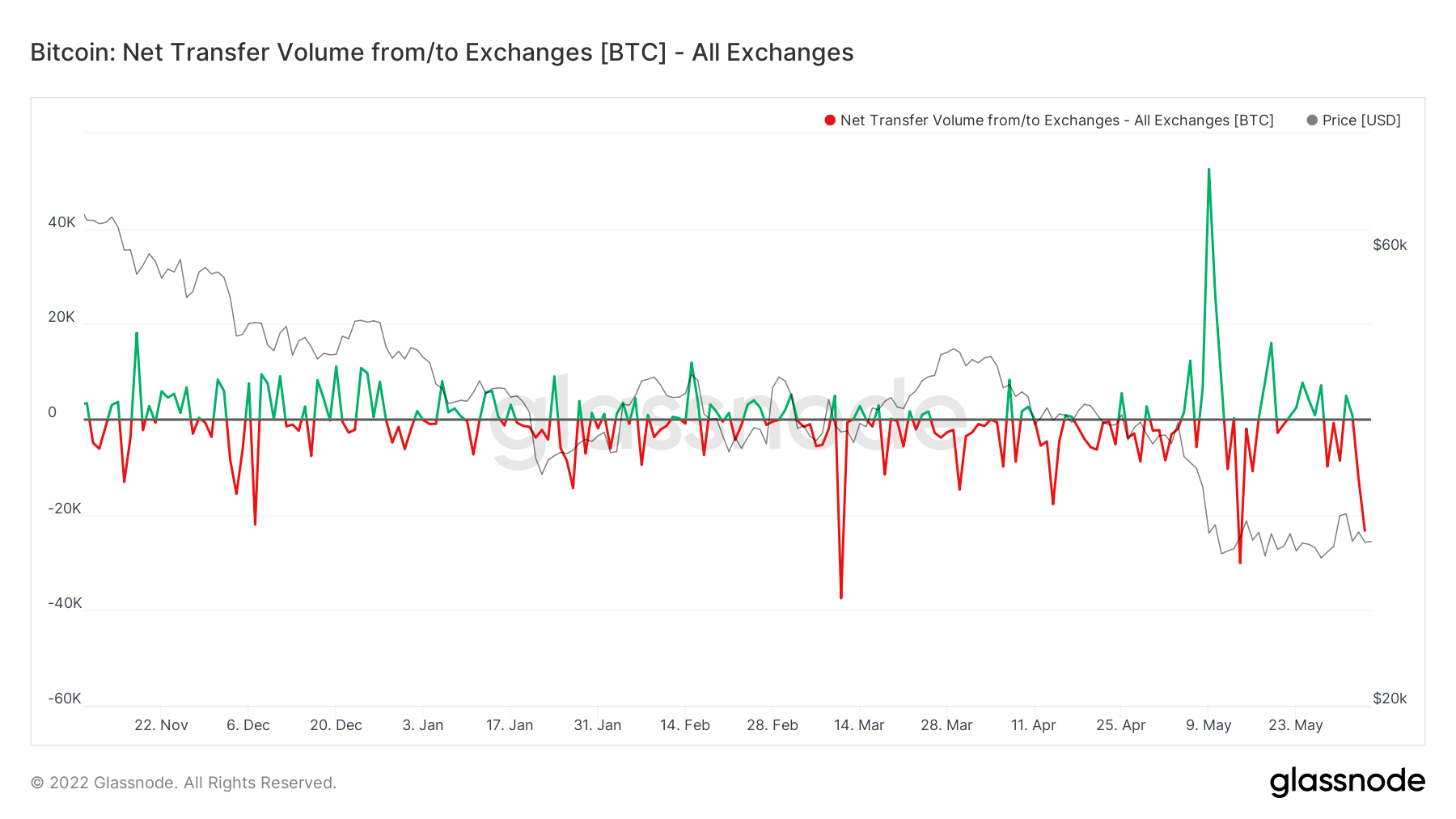Click the 40K left axis label
Viewport: 1456px width, 819px height.
click(61, 222)
